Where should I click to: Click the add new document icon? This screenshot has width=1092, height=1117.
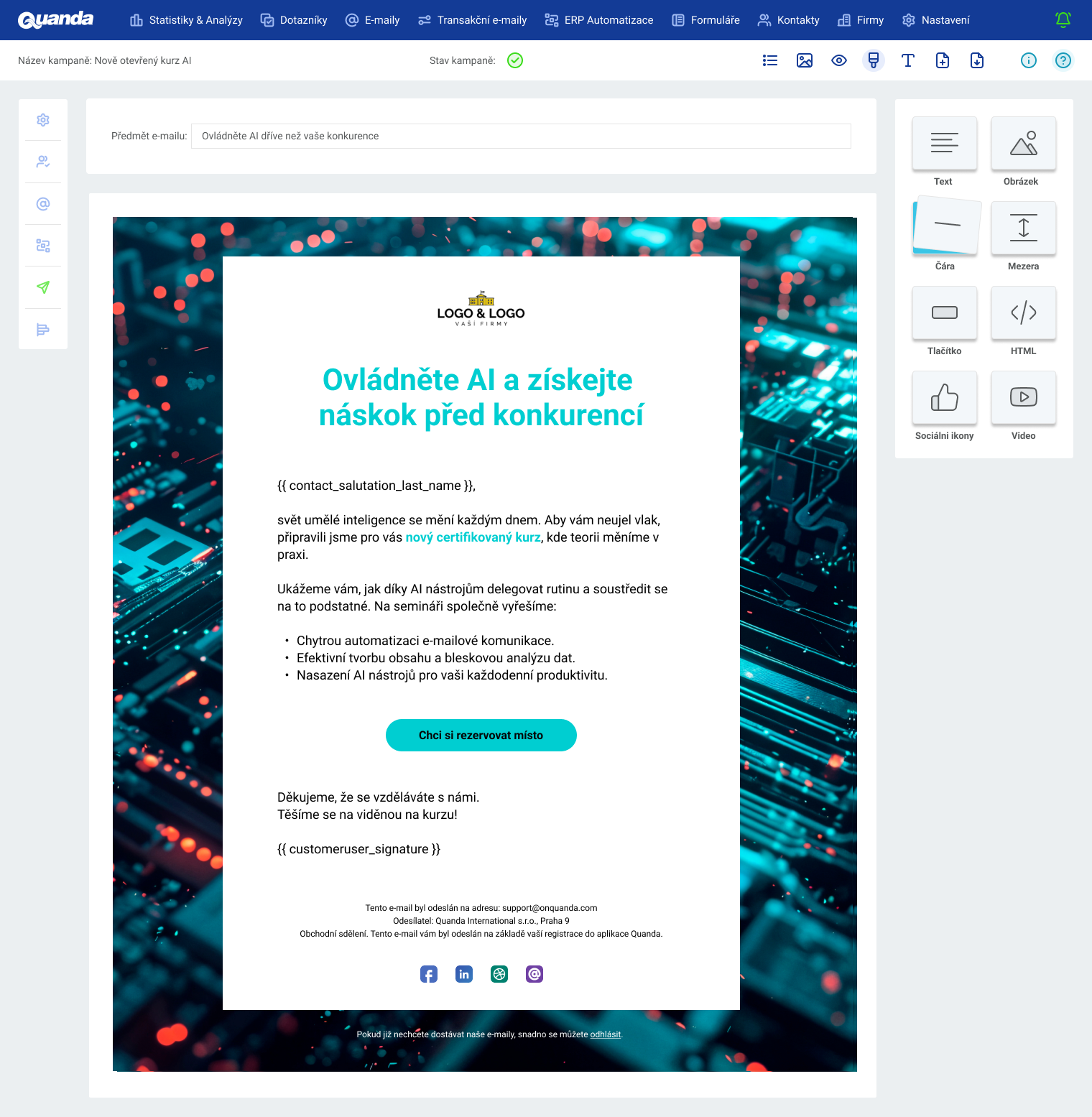click(943, 60)
